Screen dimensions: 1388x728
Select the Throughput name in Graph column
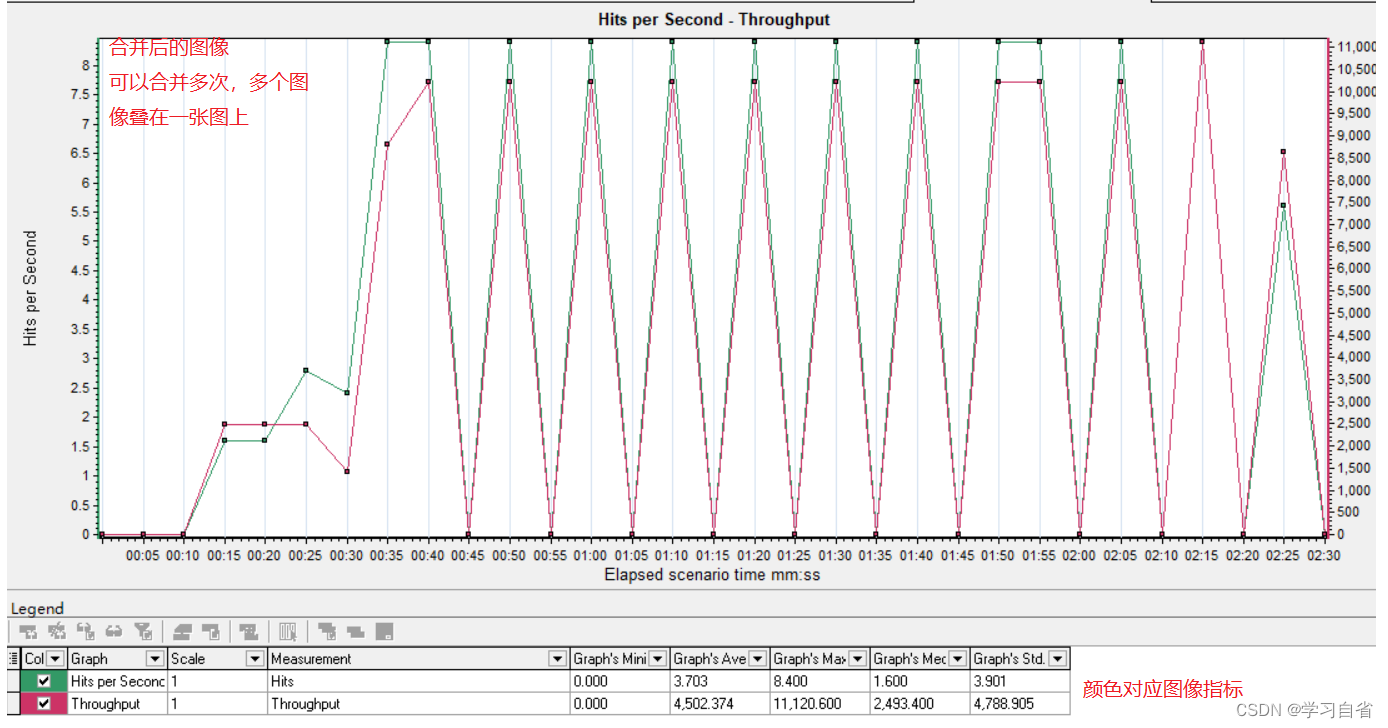(105, 704)
